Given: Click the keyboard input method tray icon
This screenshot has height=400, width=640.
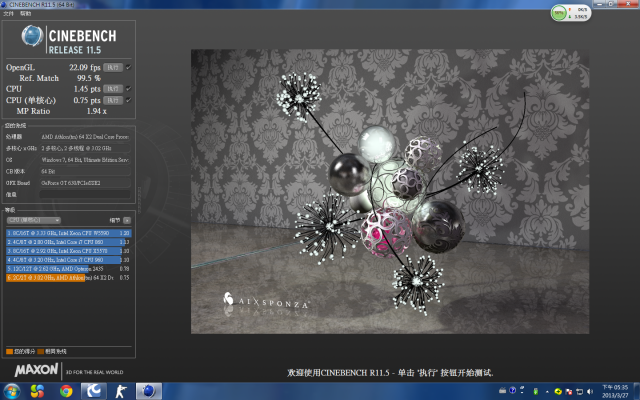Looking at the screenshot, I should tap(502, 391).
